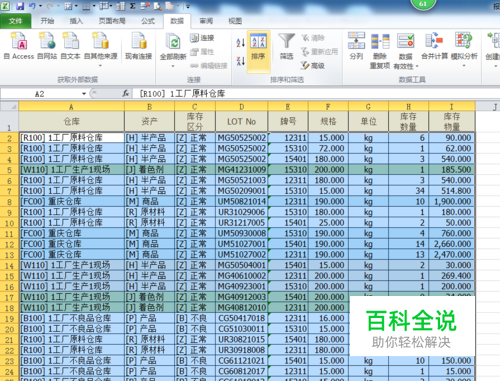Switch to the 页面布局 tab
The width and height of the screenshot is (500, 381).
click(112, 21)
